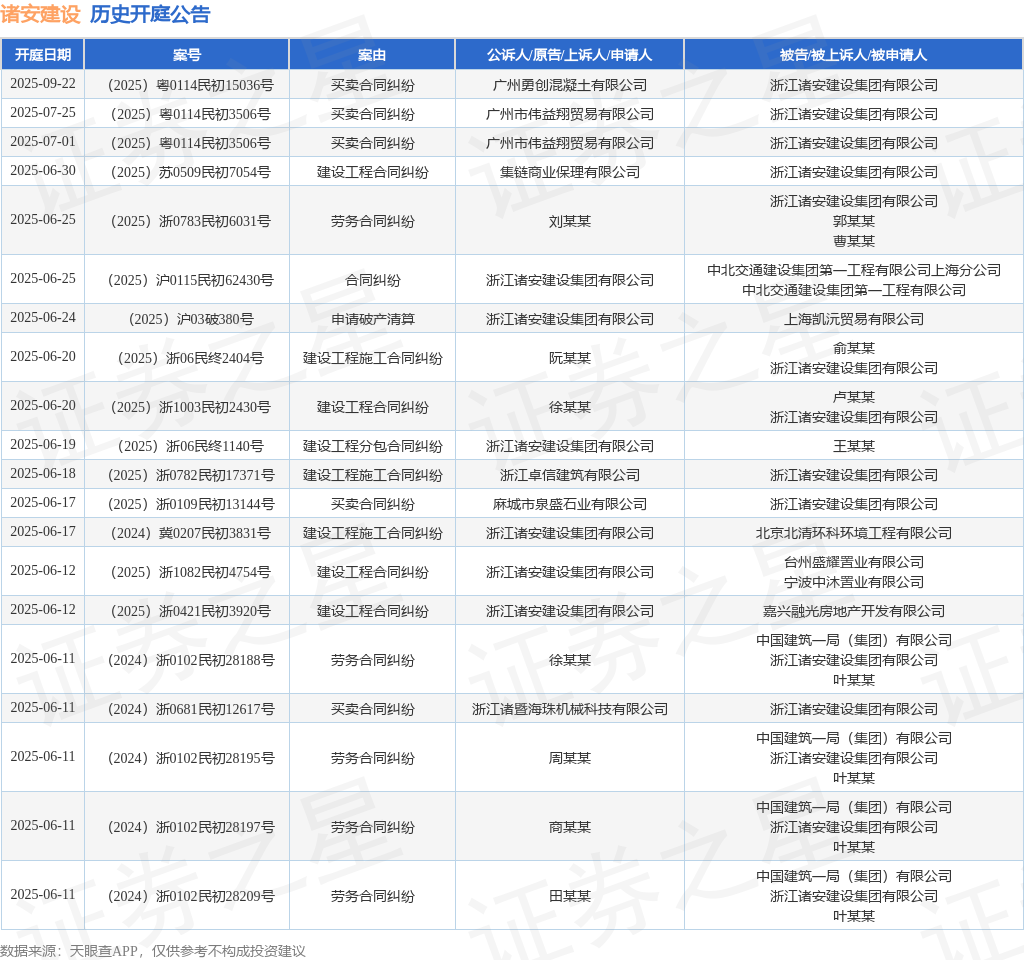Click case number （2025）浙0783民初6031号
Viewport: 1024px width, 960px height.
pyautogui.click(x=187, y=221)
